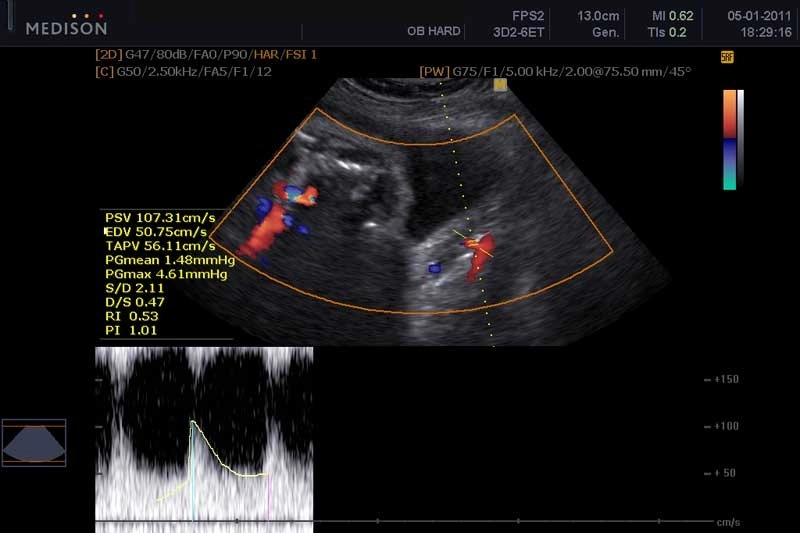Click the probe orientation marker above the scan
This screenshot has width=800, height=533.
500,84
